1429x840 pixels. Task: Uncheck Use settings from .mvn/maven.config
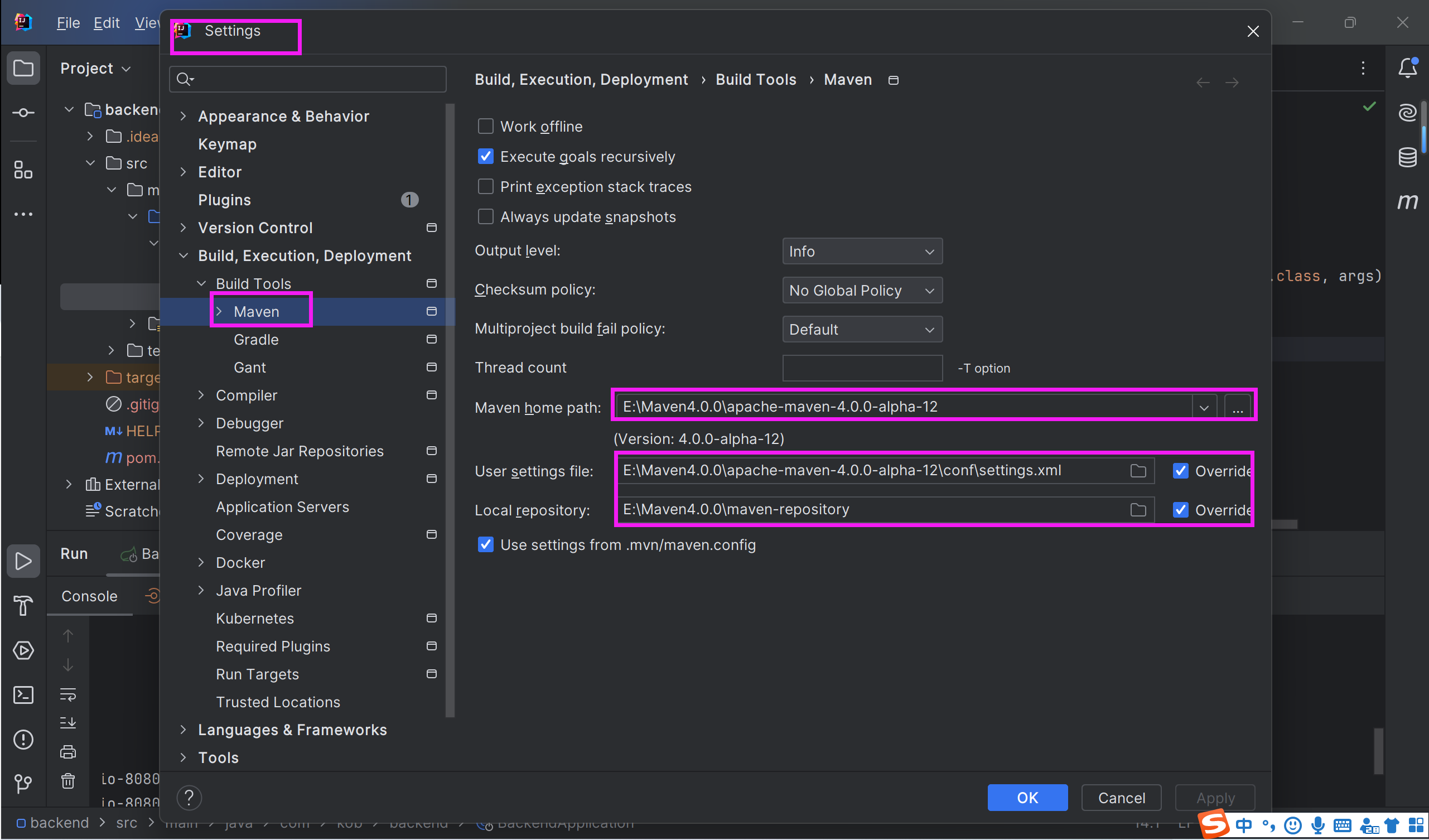tap(485, 544)
